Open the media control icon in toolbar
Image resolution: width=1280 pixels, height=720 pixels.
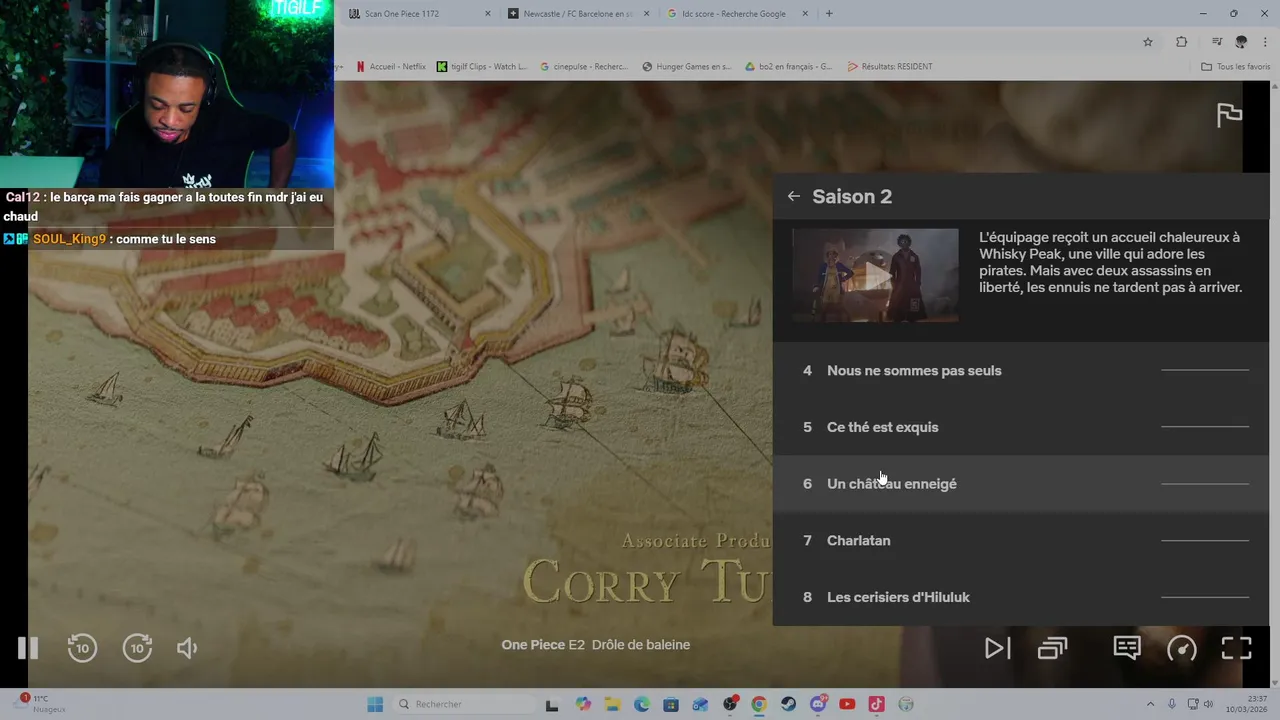(x=1217, y=42)
